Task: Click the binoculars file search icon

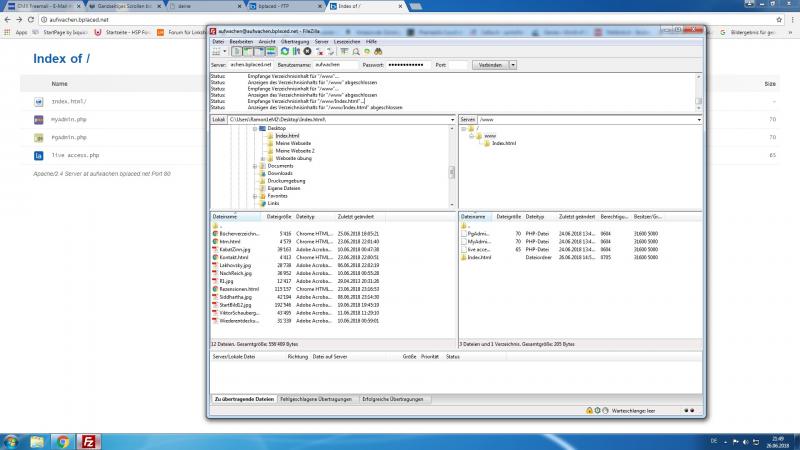Action: [379, 50]
